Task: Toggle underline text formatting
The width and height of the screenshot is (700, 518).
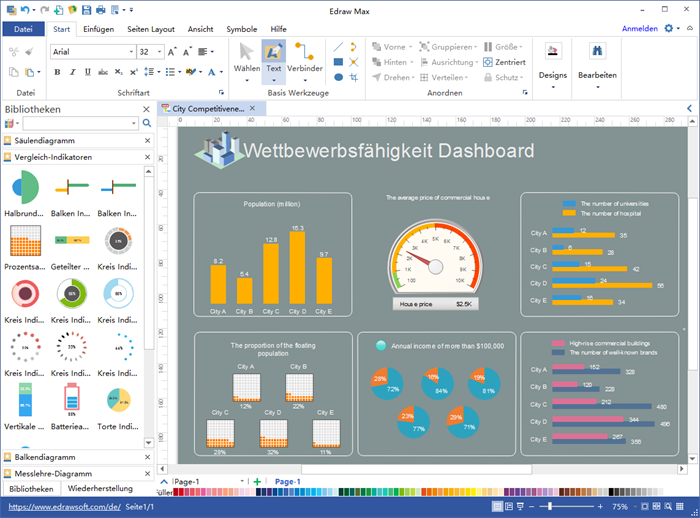Action: click(x=90, y=73)
